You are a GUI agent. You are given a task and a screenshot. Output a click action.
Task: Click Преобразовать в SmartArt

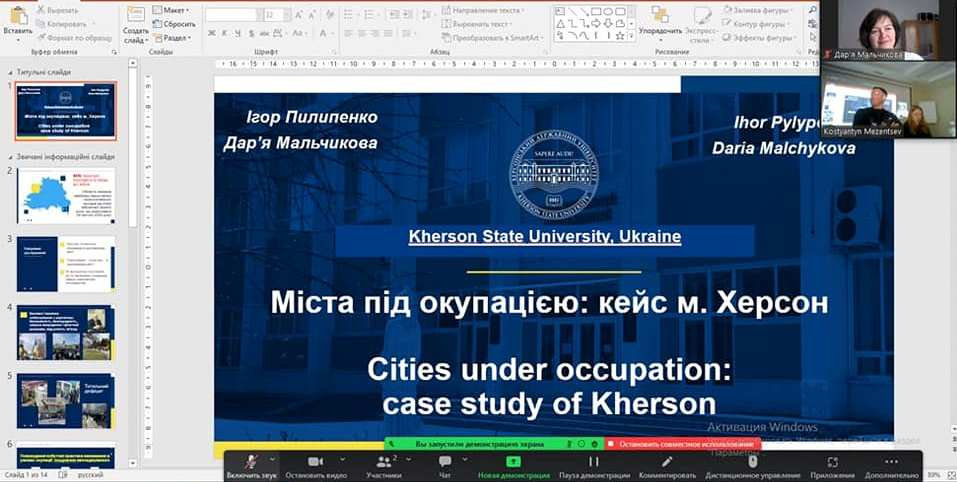point(493,38)
